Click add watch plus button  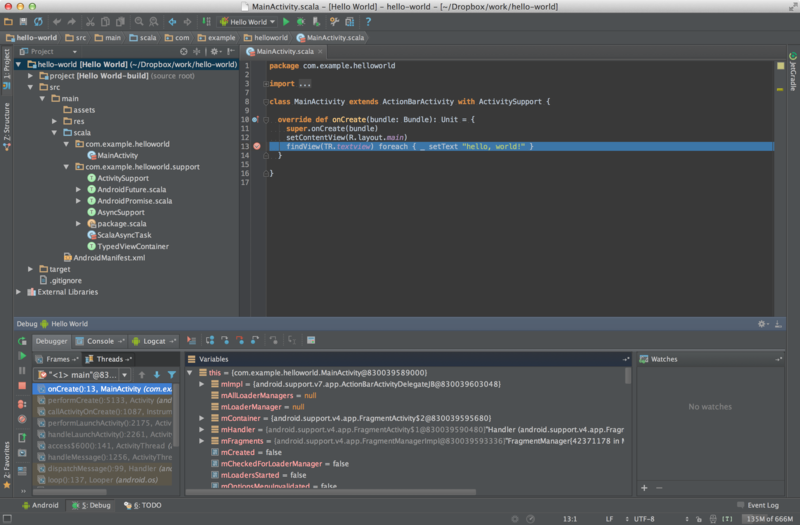tap(644, 488)
